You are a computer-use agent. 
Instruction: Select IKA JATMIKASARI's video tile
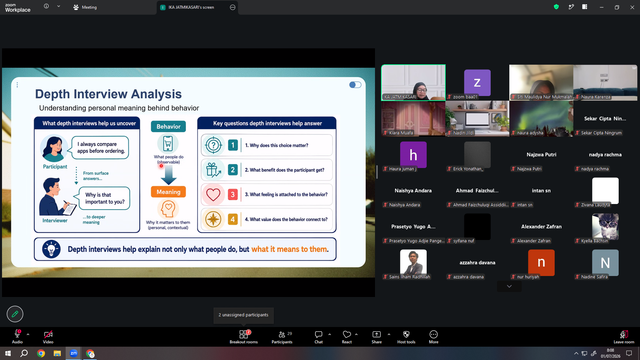pyautogui.click(x=413, y=82)
